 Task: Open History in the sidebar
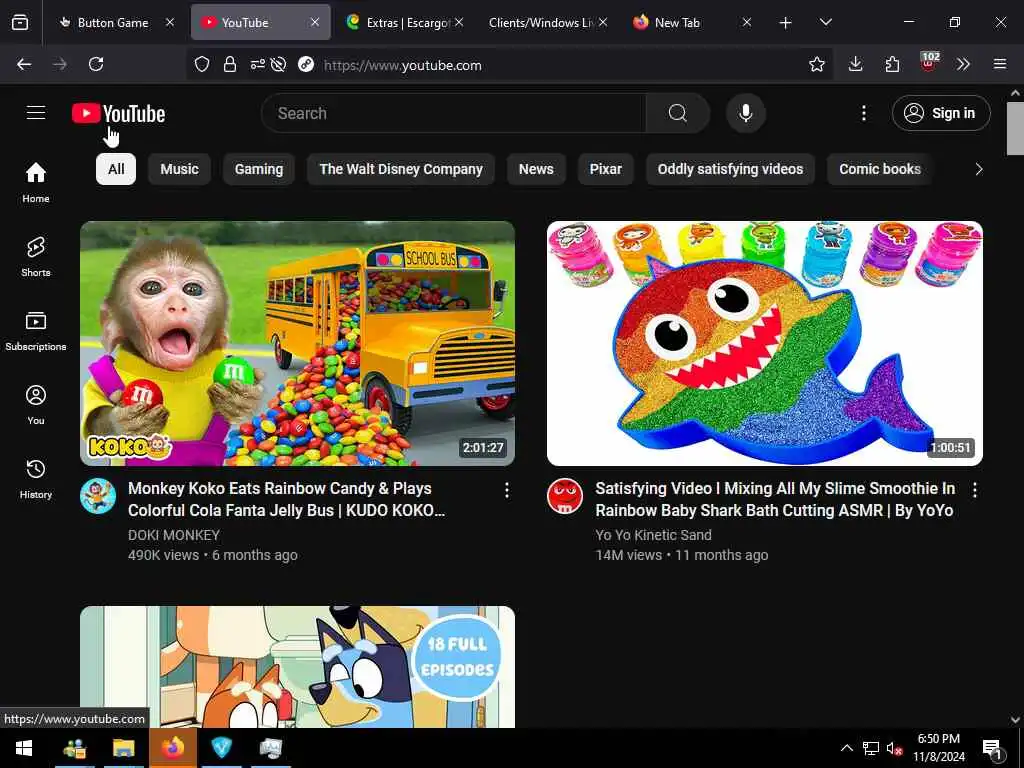click(x=36, y=479)
